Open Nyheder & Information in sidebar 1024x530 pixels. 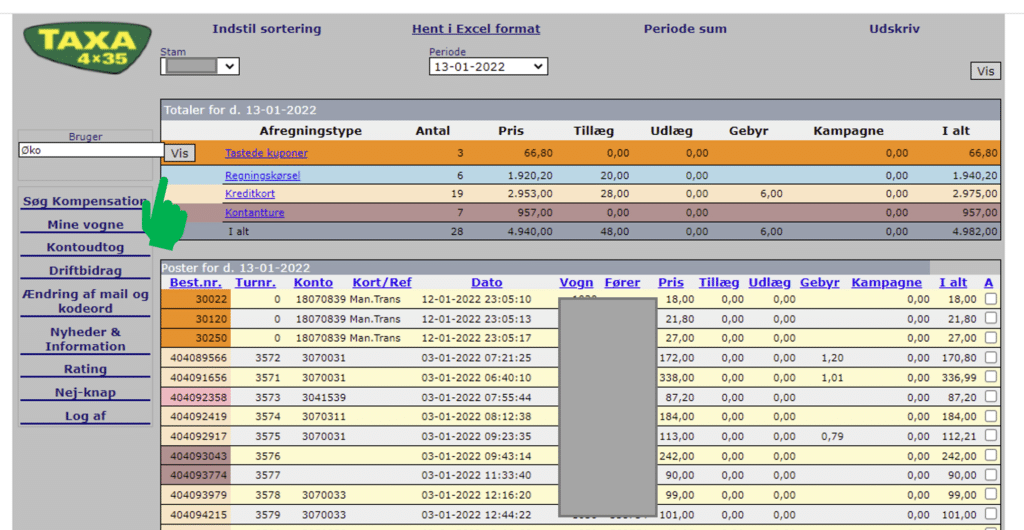[85, 339]
